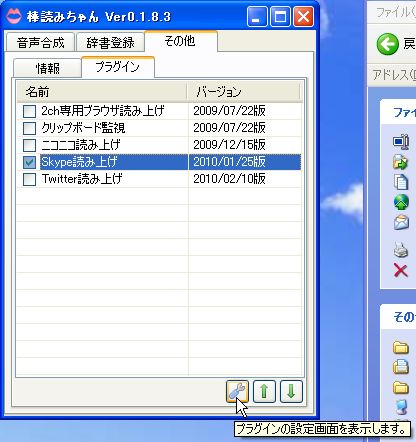Viewport: 416px width, 442px height.
Task: Sort plugins by 名前 column header
Action: coord(102,92)
